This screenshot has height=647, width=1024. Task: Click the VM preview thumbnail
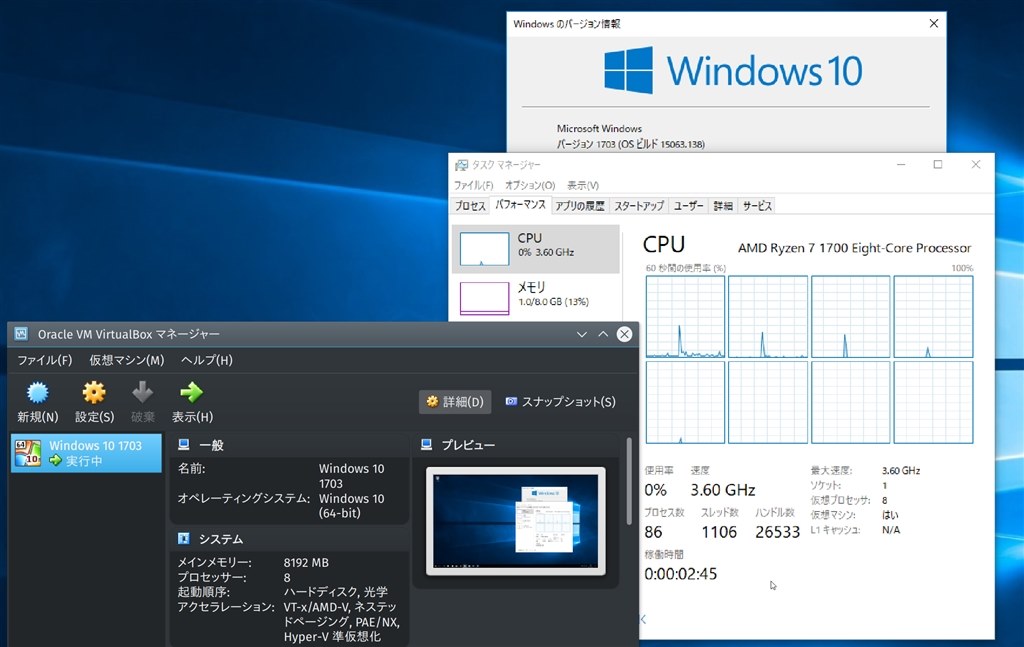[516, 521]
